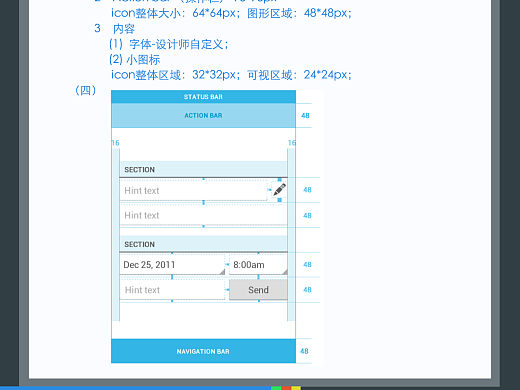The width and height of the screenshot is (520, 390).
Task: Open the Dec 25, 2011 date dropdown
Action: 172,265
